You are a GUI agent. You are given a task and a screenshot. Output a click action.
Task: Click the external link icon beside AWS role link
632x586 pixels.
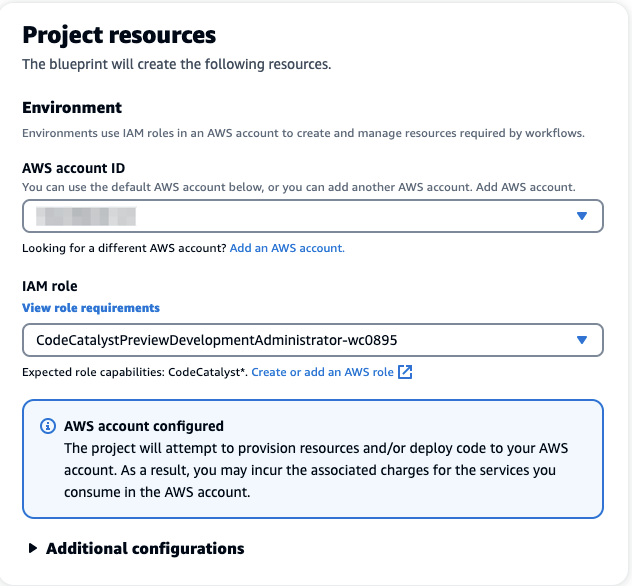tap(405, 372)
